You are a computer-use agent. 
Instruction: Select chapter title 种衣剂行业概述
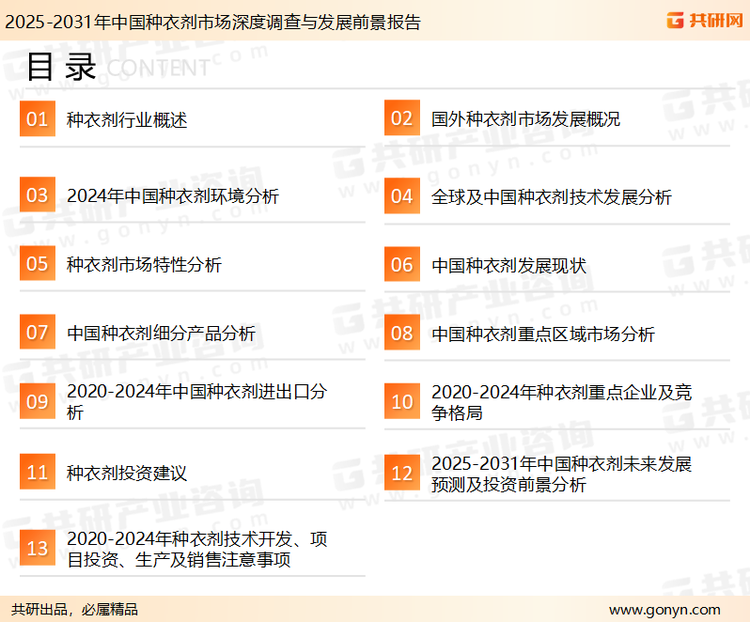click(x=127, y=120)
